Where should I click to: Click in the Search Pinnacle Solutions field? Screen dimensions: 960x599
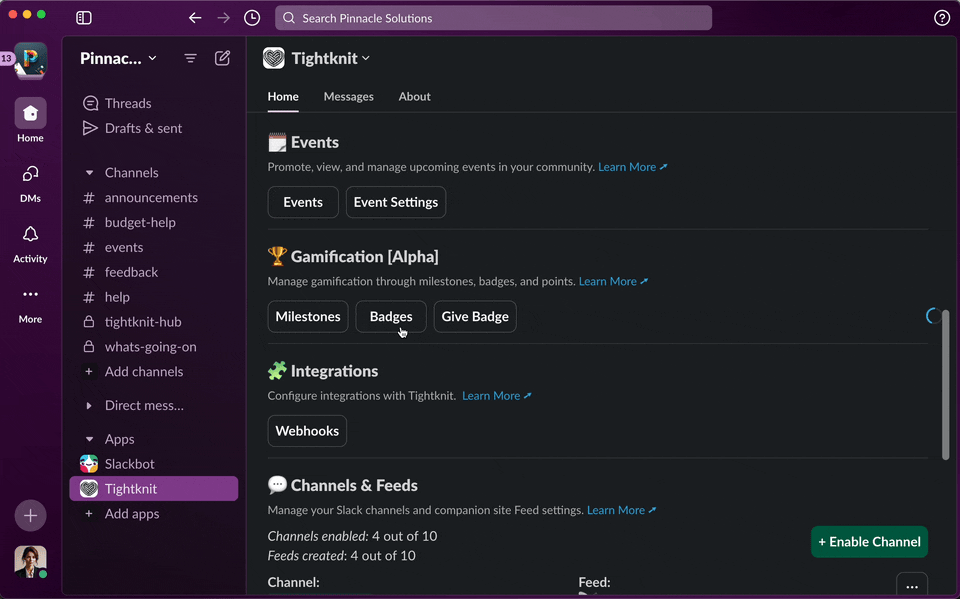(x=493, y=18)
